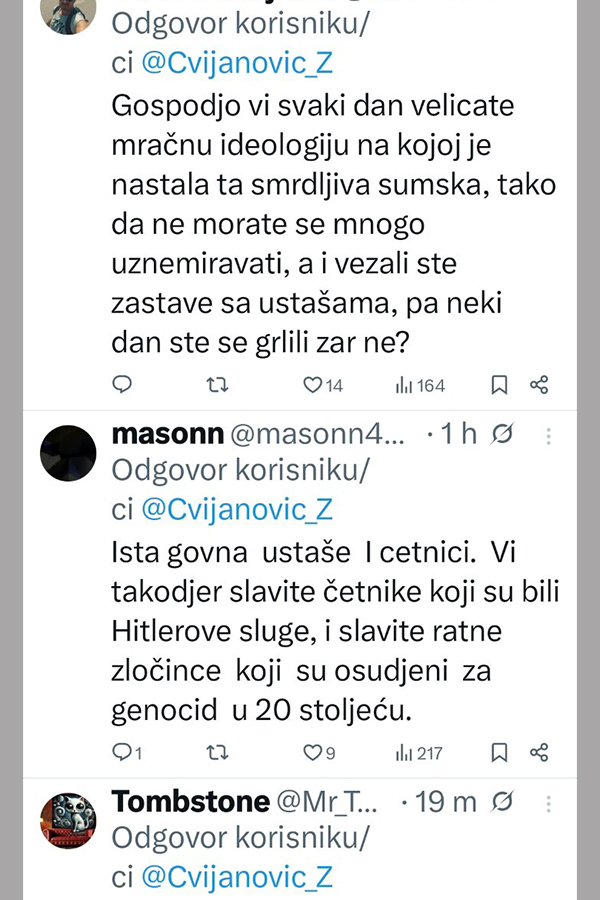Reply to the tweet with 164 views
The image size is (600, 900).
pyautogui.click(x=122, y=385)
